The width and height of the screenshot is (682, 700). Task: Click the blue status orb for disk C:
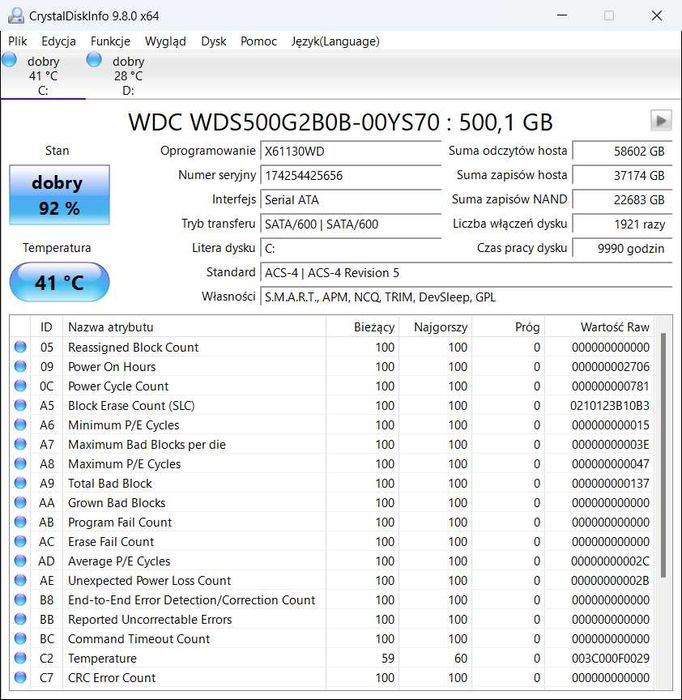click(x=9, y=59)
